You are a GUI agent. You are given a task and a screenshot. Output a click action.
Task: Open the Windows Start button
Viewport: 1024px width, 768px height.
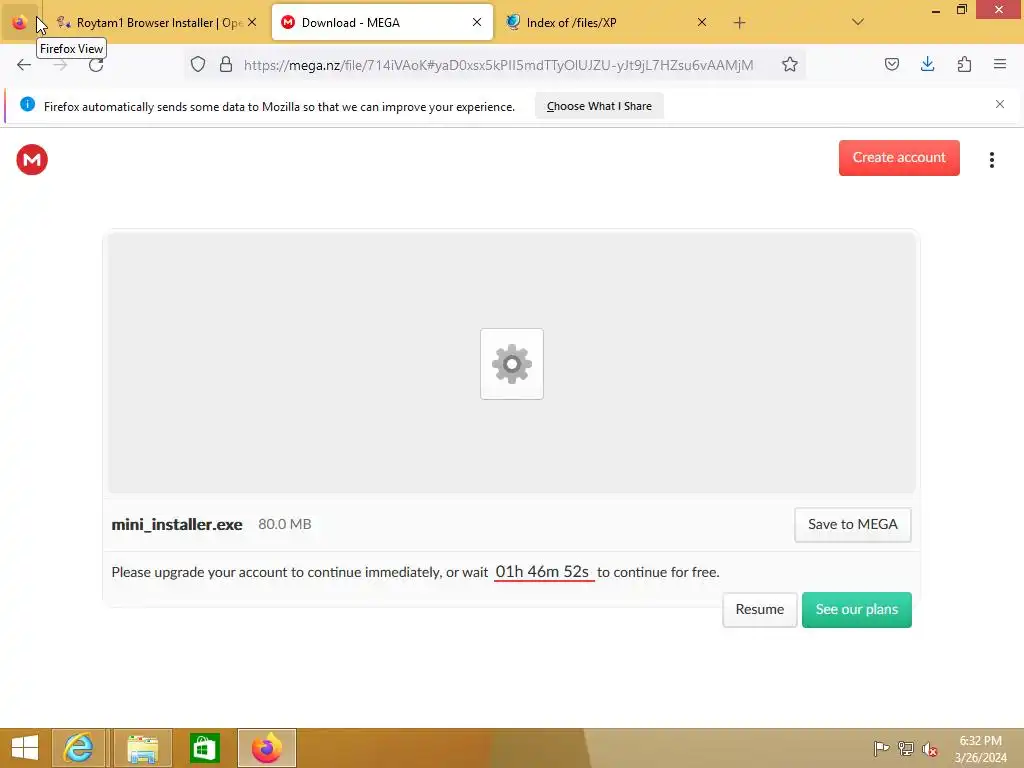(x=25, y=748)
